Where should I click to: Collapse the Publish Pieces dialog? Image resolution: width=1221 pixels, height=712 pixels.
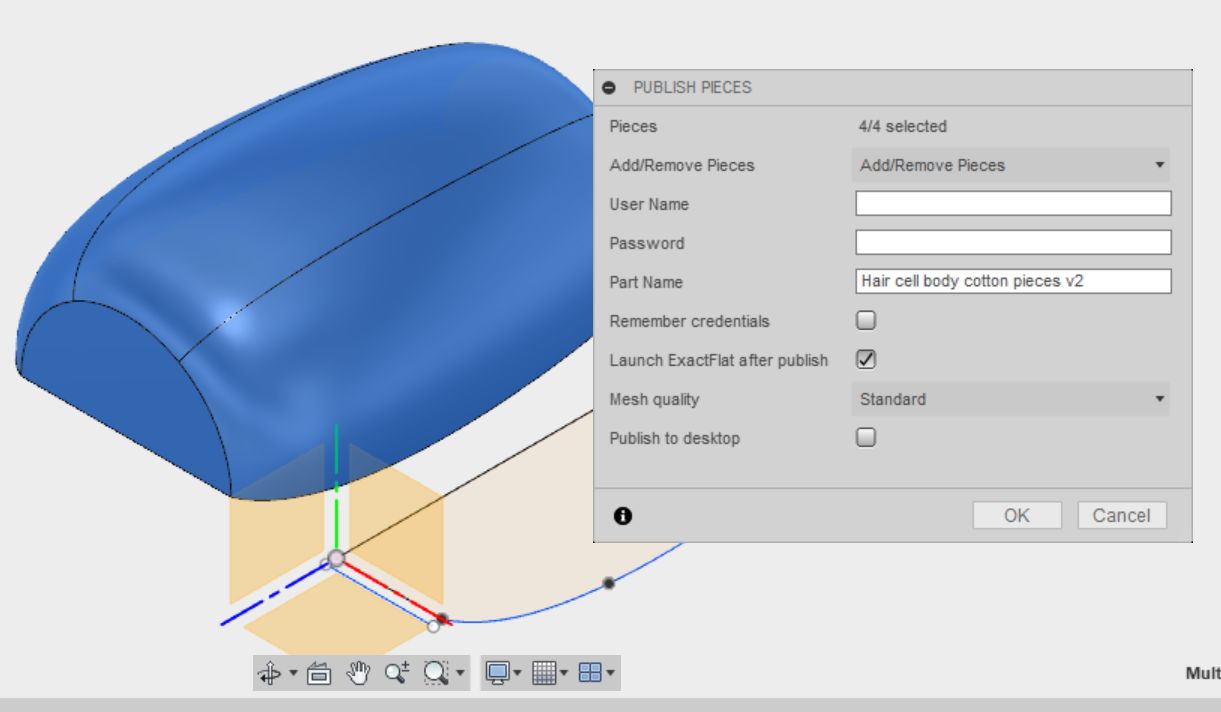tap(610, 88)
